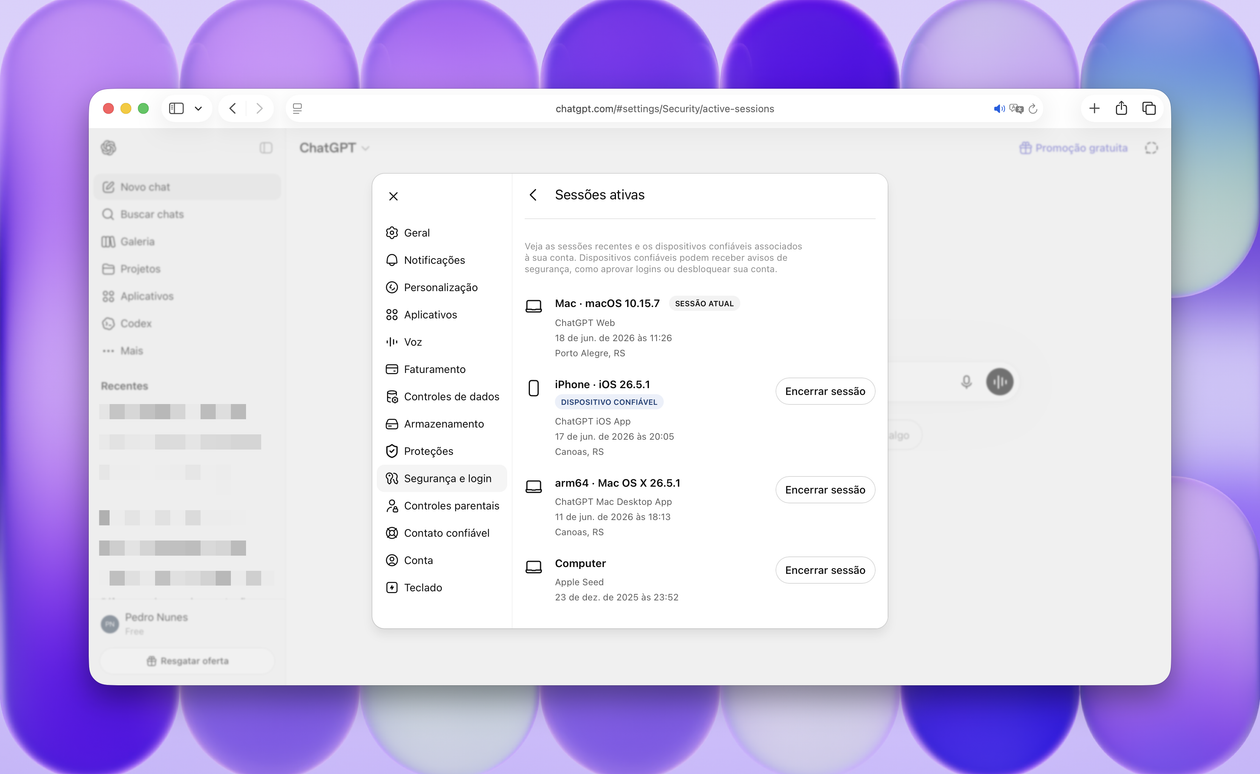Click the ChatGPT Mac Desktop App text

point(613,502)
